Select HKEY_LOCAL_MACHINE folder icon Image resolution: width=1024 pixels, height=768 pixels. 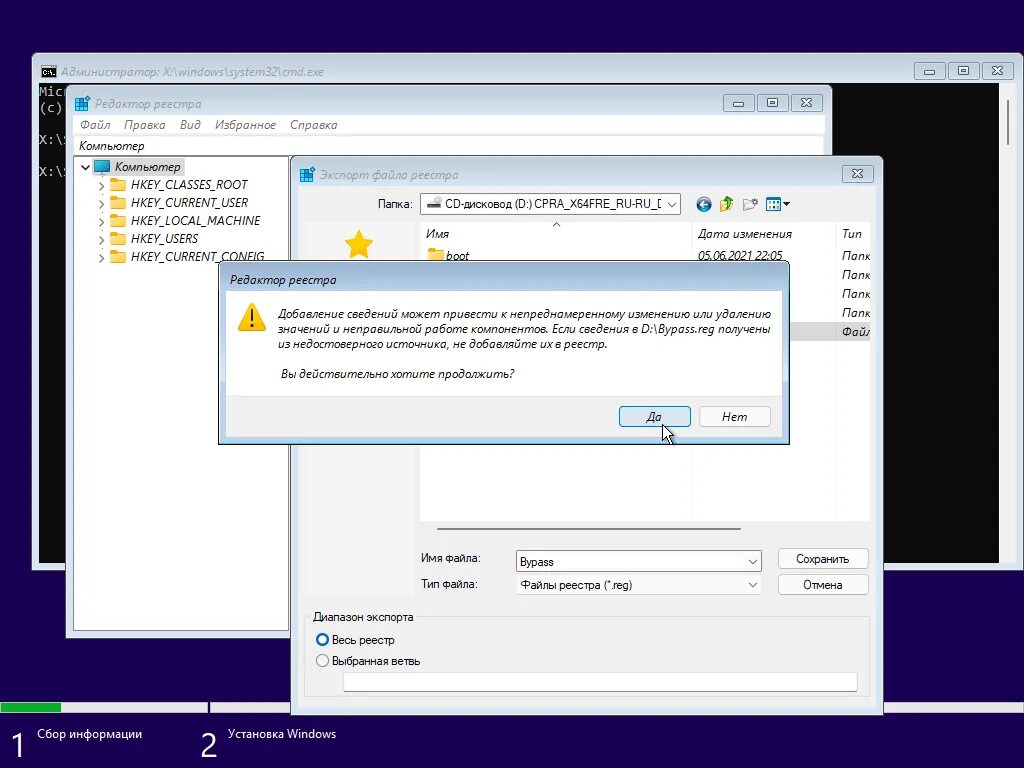118,221
